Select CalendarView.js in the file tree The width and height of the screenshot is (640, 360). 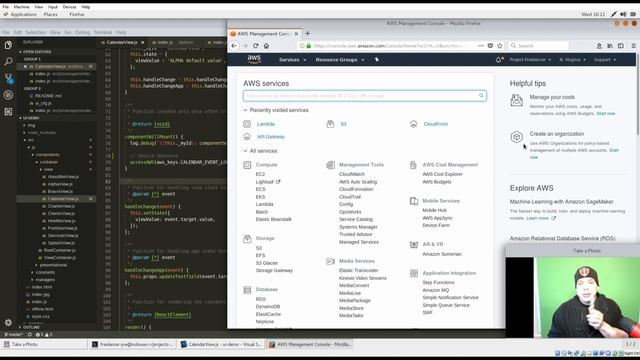(x=63, y=199)
